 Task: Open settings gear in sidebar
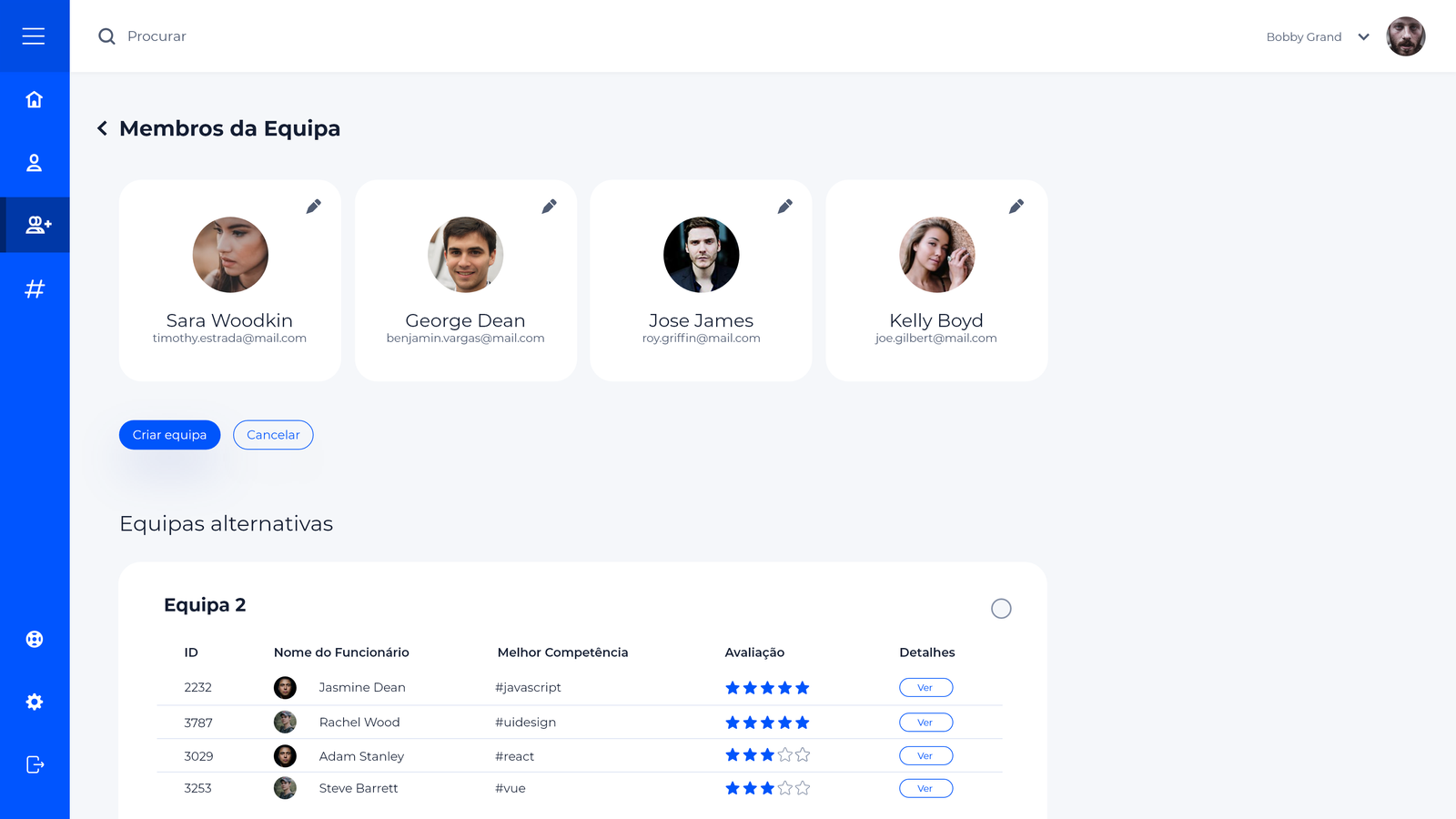35,702
